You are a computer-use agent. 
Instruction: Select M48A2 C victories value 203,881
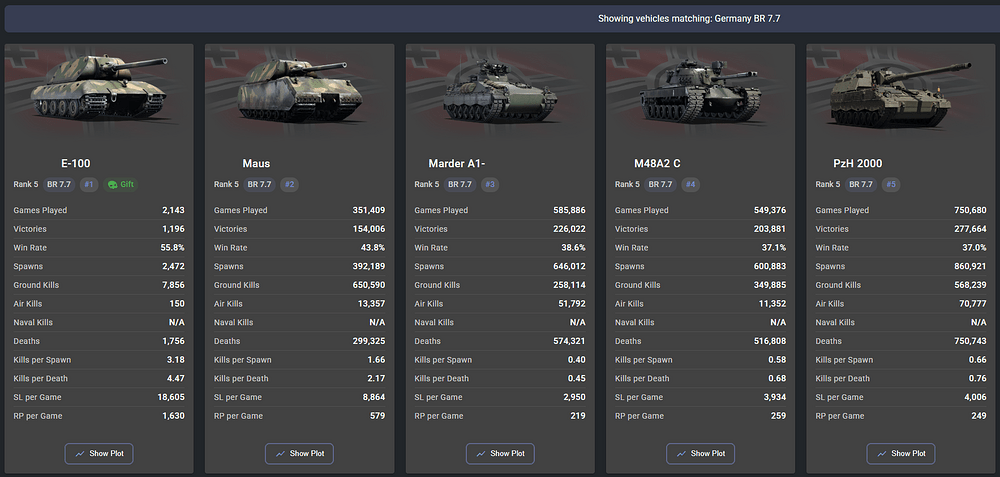(770, 229)
